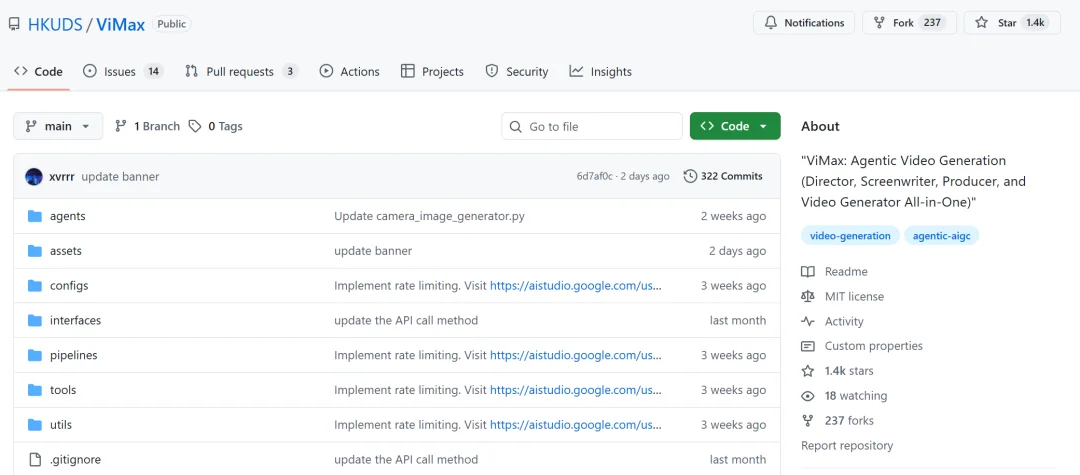Click the agents folder icon
The width and height of the screenshot is (1080, 475).
pos(35,216)
